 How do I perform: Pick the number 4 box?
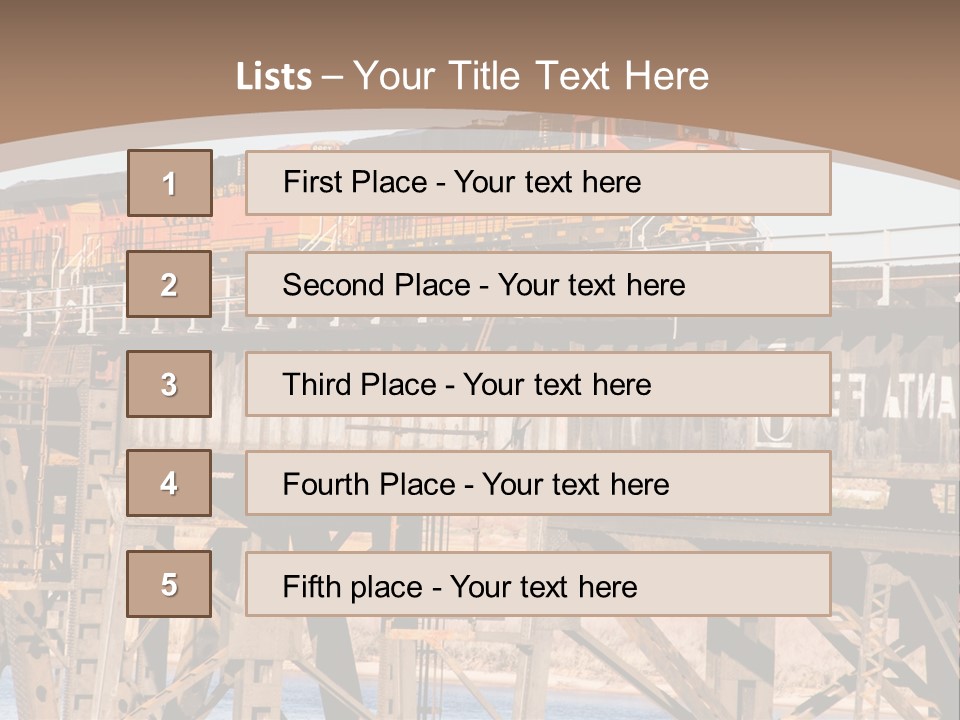(169, 483)
